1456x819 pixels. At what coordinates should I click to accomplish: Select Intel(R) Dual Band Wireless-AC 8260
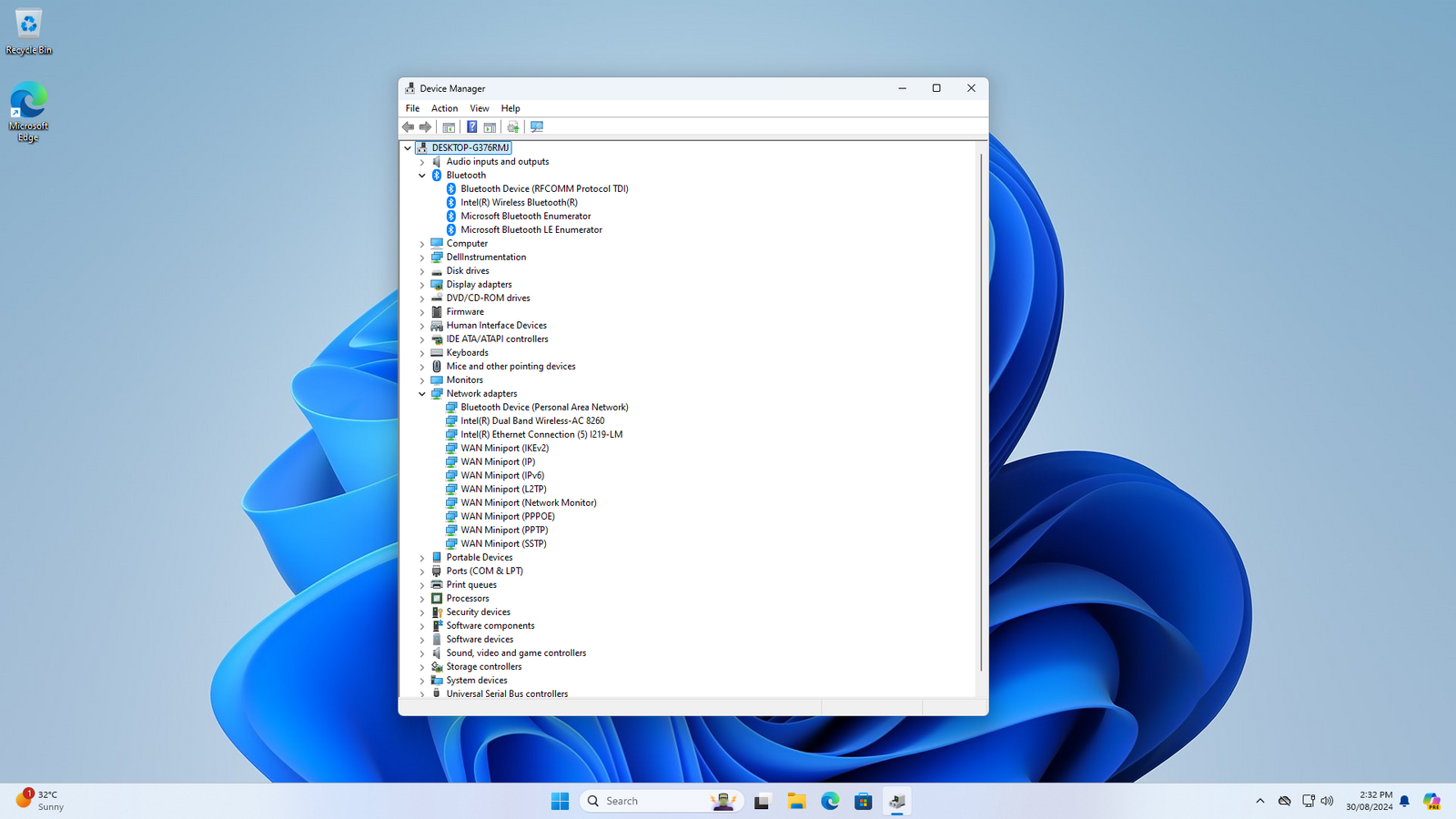click(x=532, y=420)
